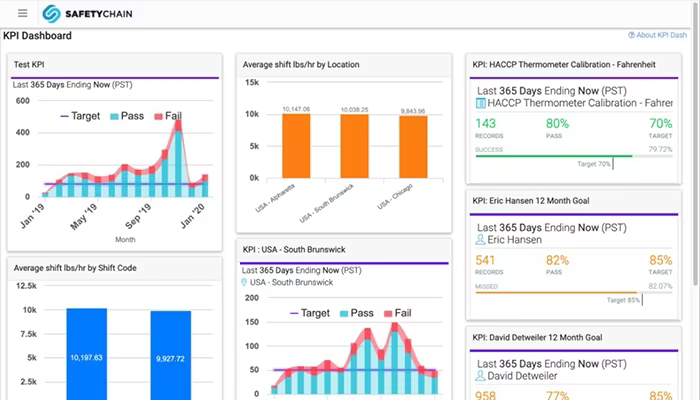Open the hamburger navigation menu

coord(23,13)
